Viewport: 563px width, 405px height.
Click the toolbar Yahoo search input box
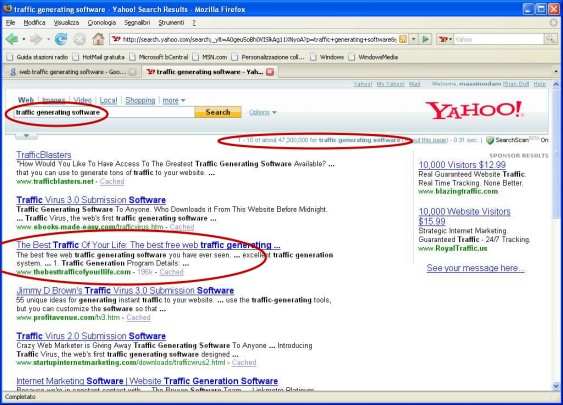coord(499,39)
